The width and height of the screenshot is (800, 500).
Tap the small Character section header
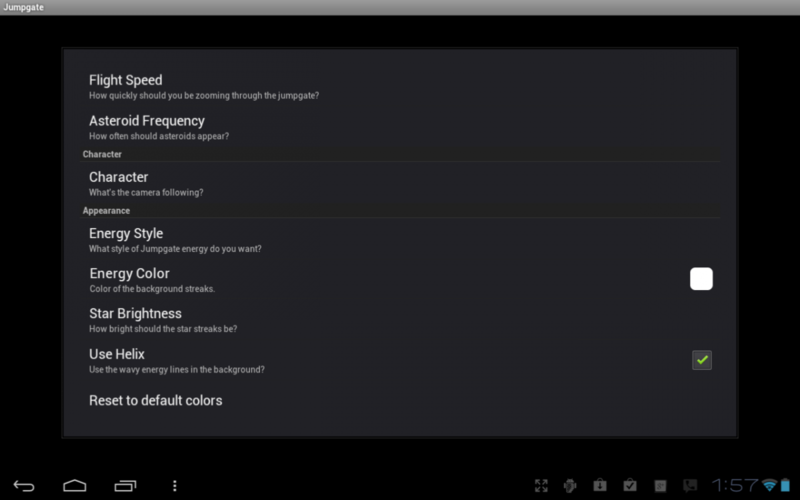102,154
